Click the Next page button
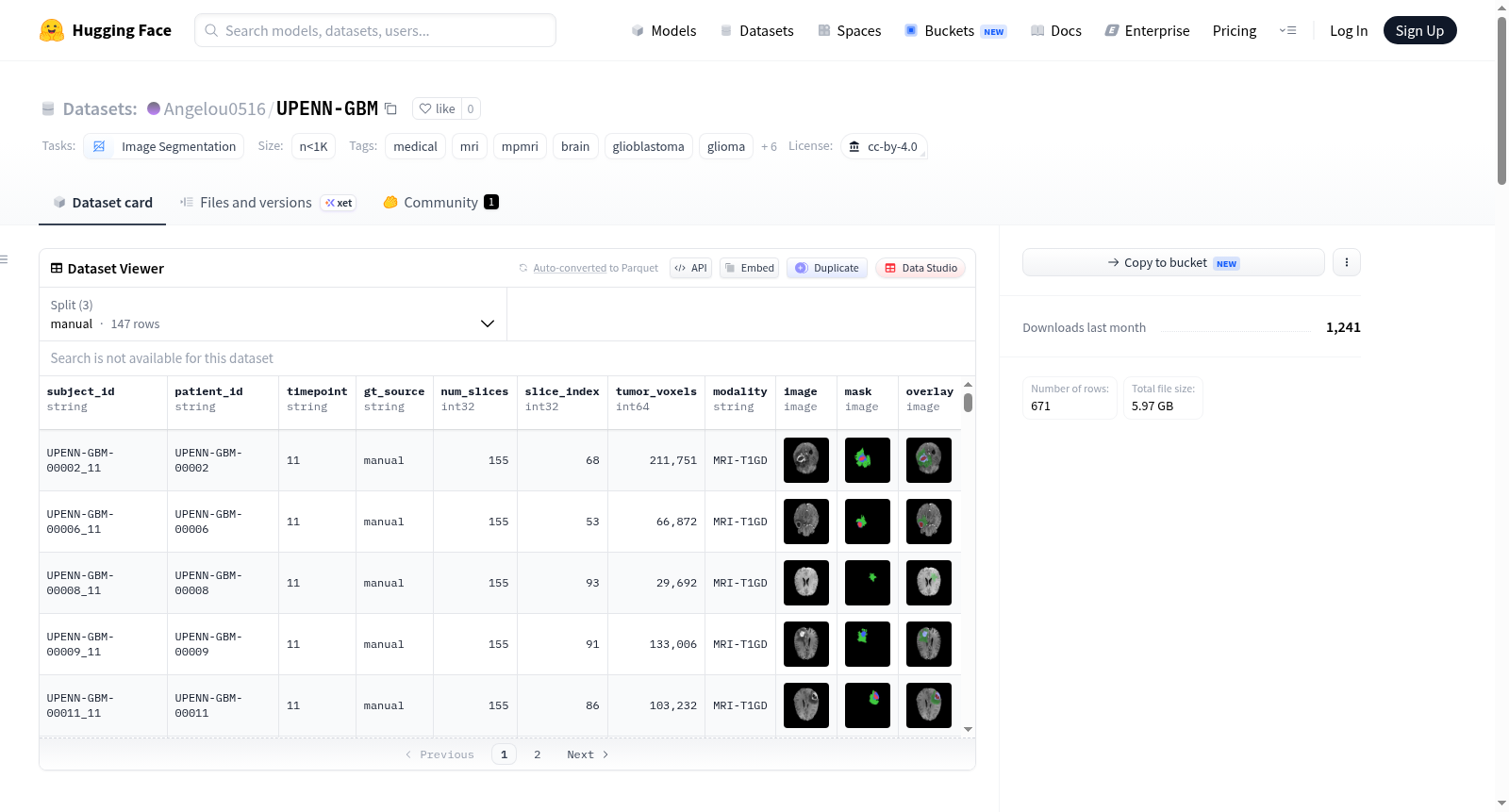The height and width of the screenshot is (812, 1509). tap(588, 754)
